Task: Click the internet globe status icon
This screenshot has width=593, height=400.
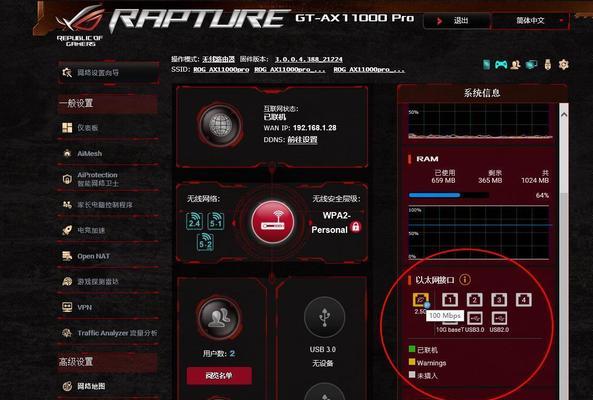Action: pos(220,125)
